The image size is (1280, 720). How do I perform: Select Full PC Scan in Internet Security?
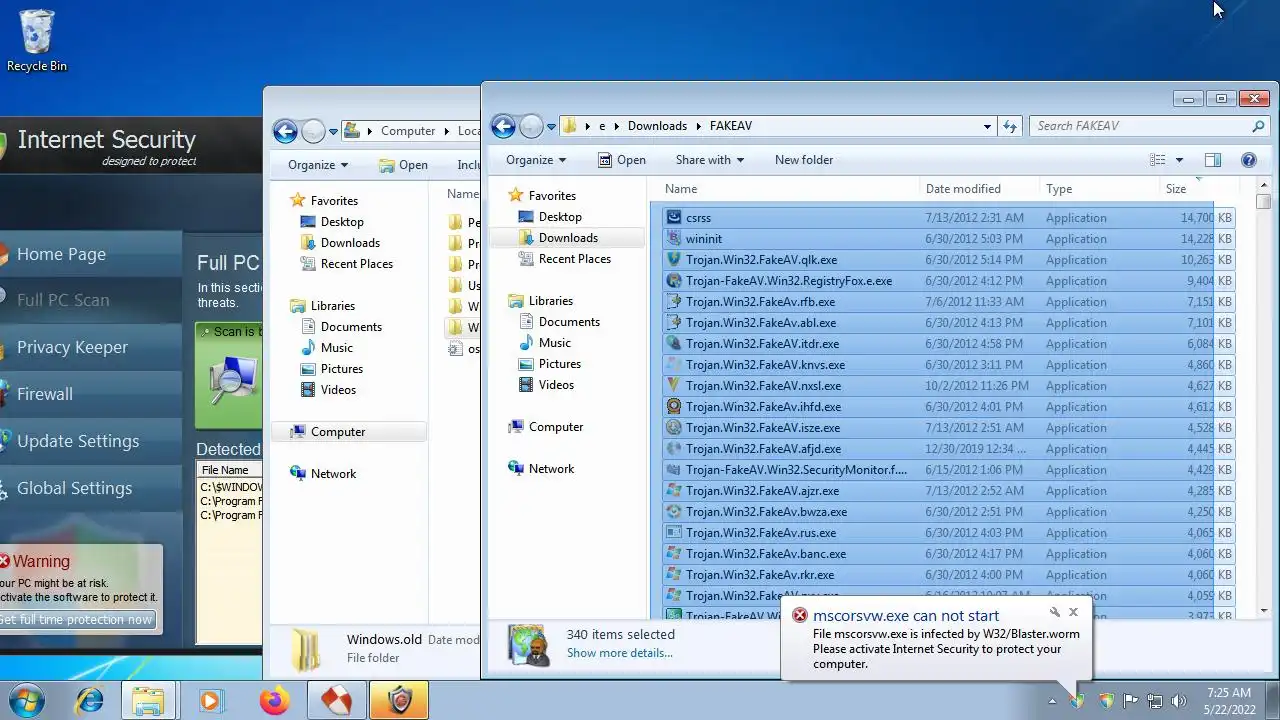pos(63,300)
